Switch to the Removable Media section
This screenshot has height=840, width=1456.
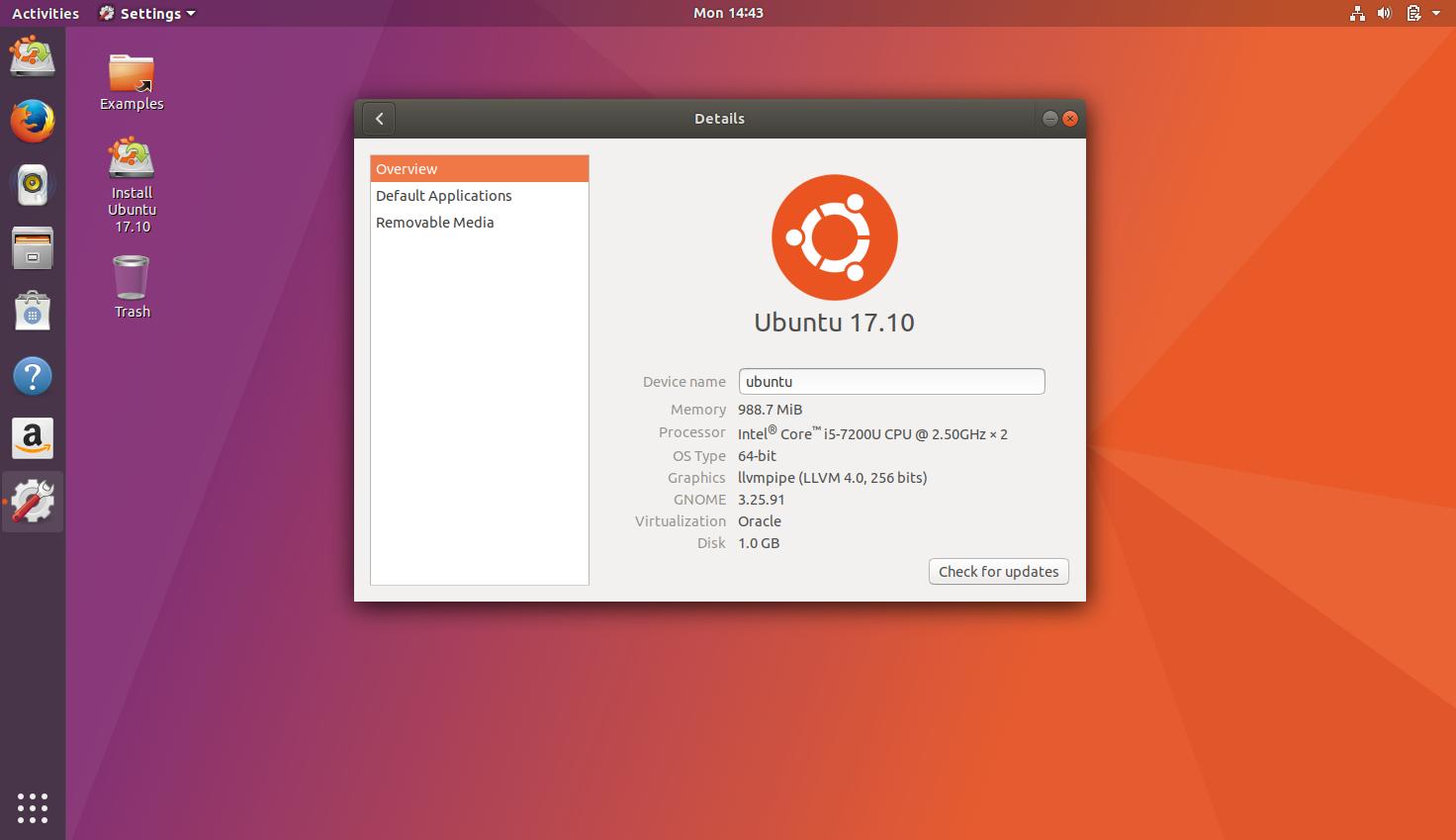[x=434, y=222]
